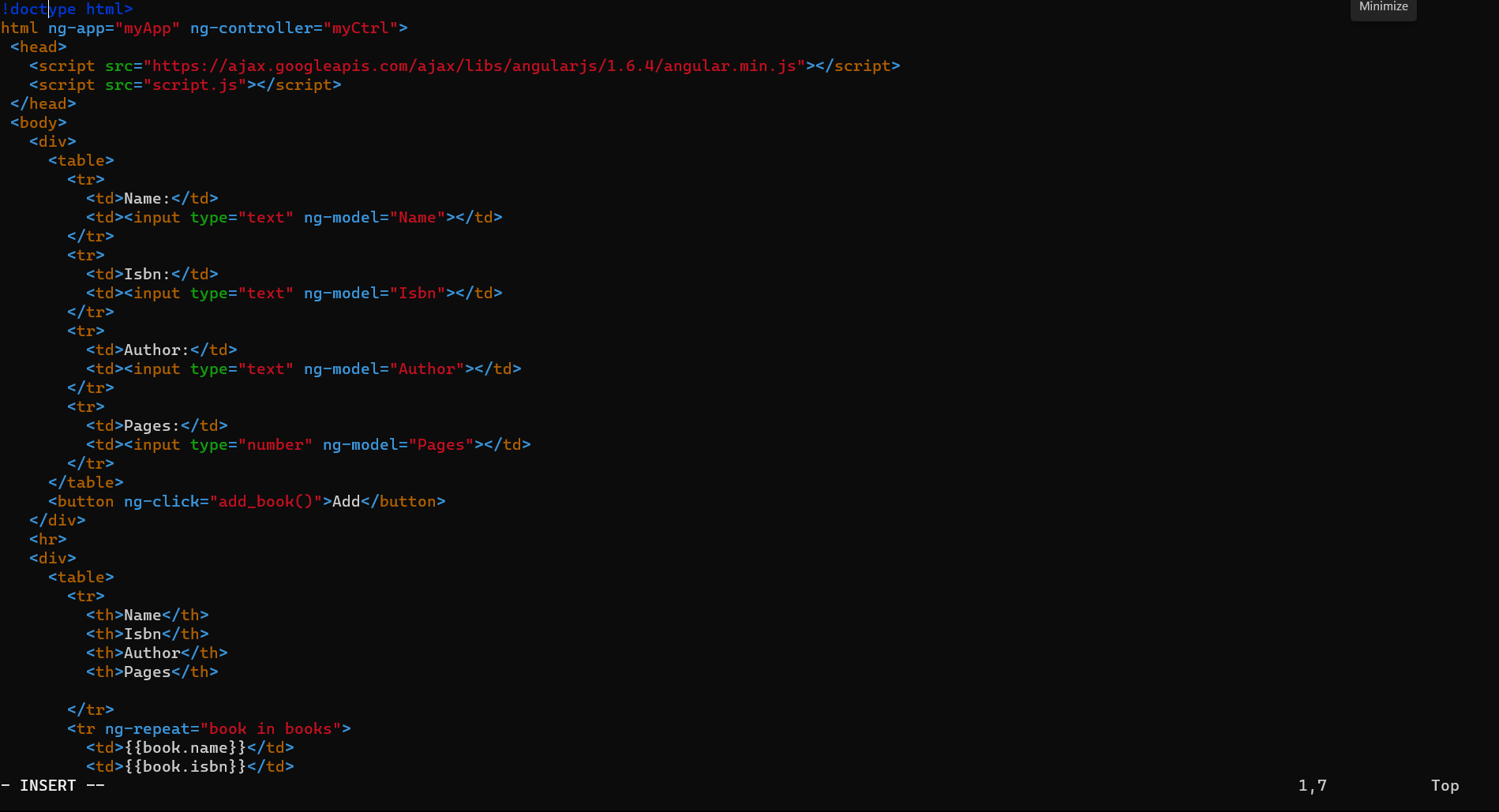The height and width of the screenshot is (812, 1499).
Task: Click the ng-app="myApp" attribute
Action: click(114, 28)
